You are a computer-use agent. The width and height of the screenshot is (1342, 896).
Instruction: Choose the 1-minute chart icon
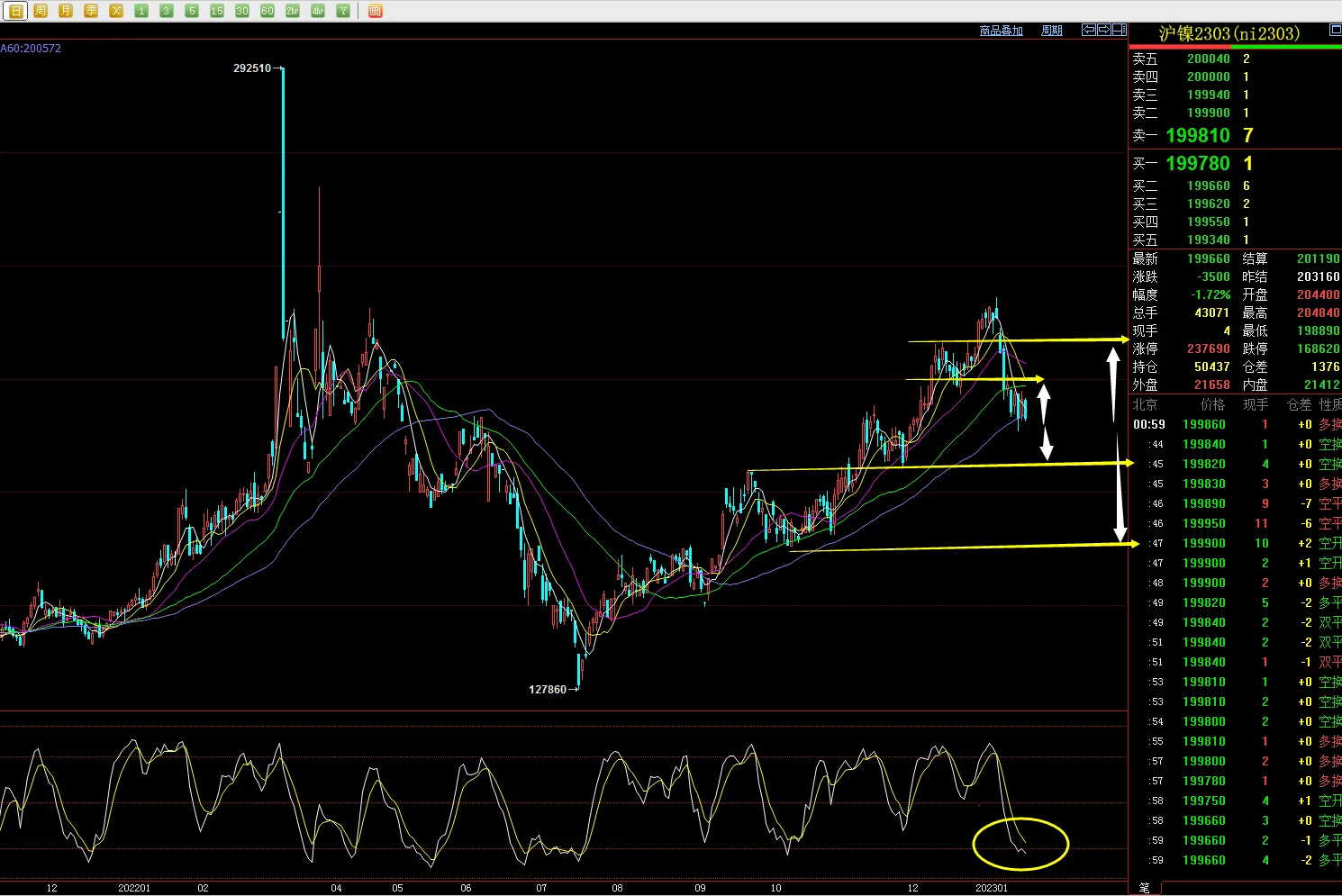[x=141, y=11]
